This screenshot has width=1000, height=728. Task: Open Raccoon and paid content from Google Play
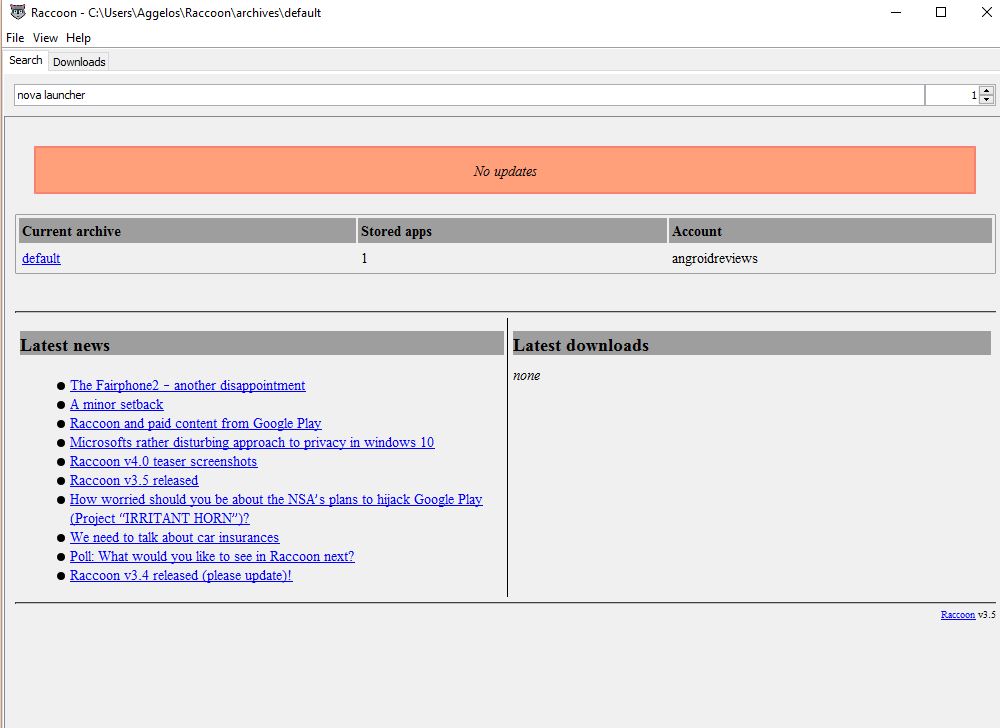196,423
